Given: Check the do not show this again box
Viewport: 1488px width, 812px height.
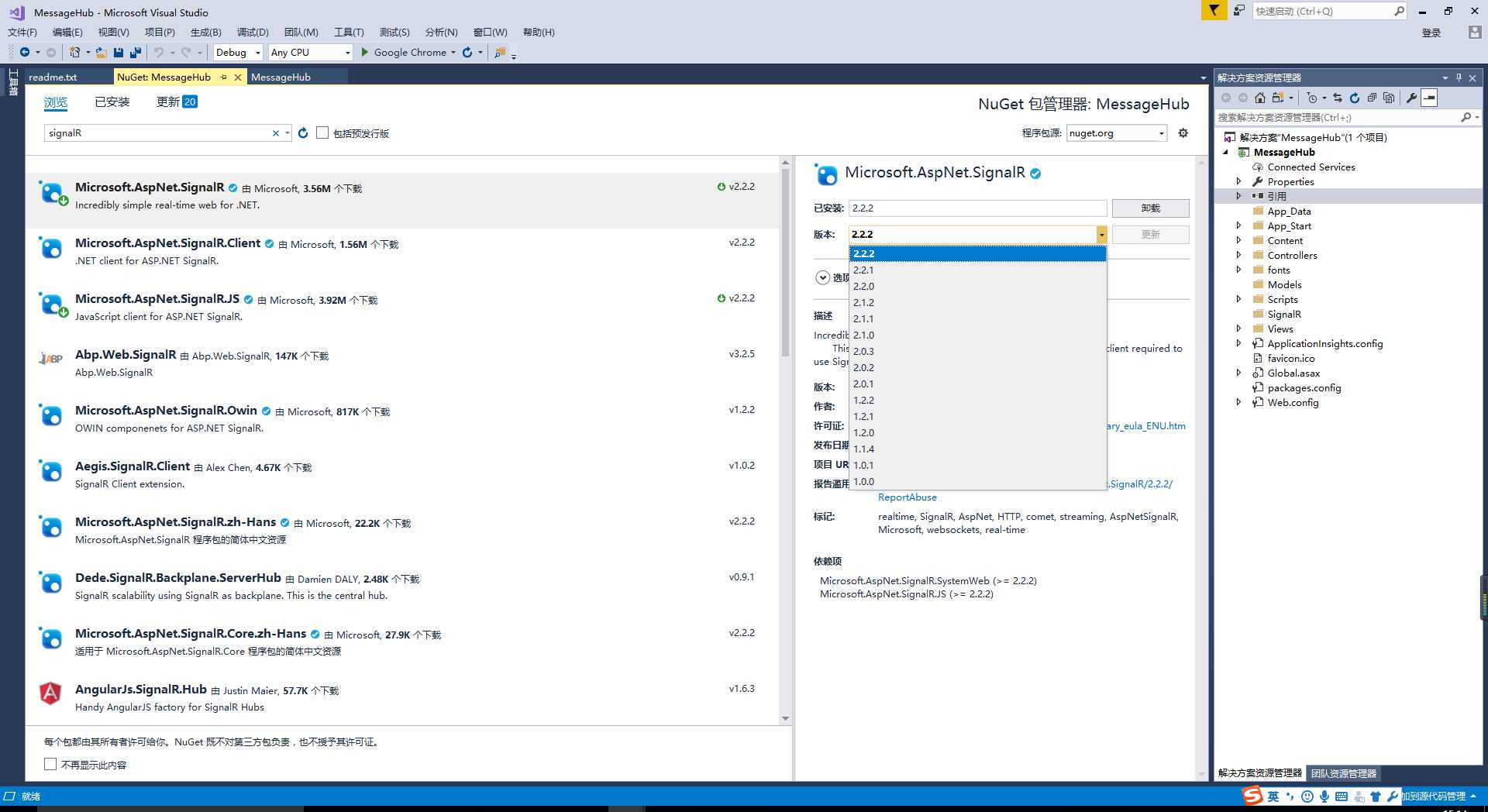Looking at the screenshot, I should pyautogui.click(x=50, y=764).
